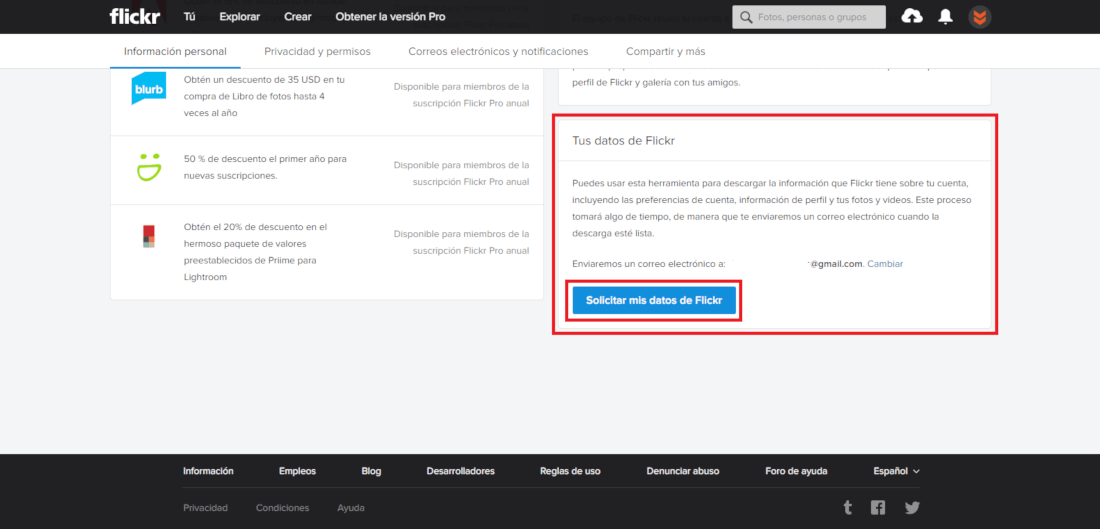Screen dimensions: 1100x529
Task: Click the 20% Priime Lightroom offer text
Action: (x=255, y=252)
